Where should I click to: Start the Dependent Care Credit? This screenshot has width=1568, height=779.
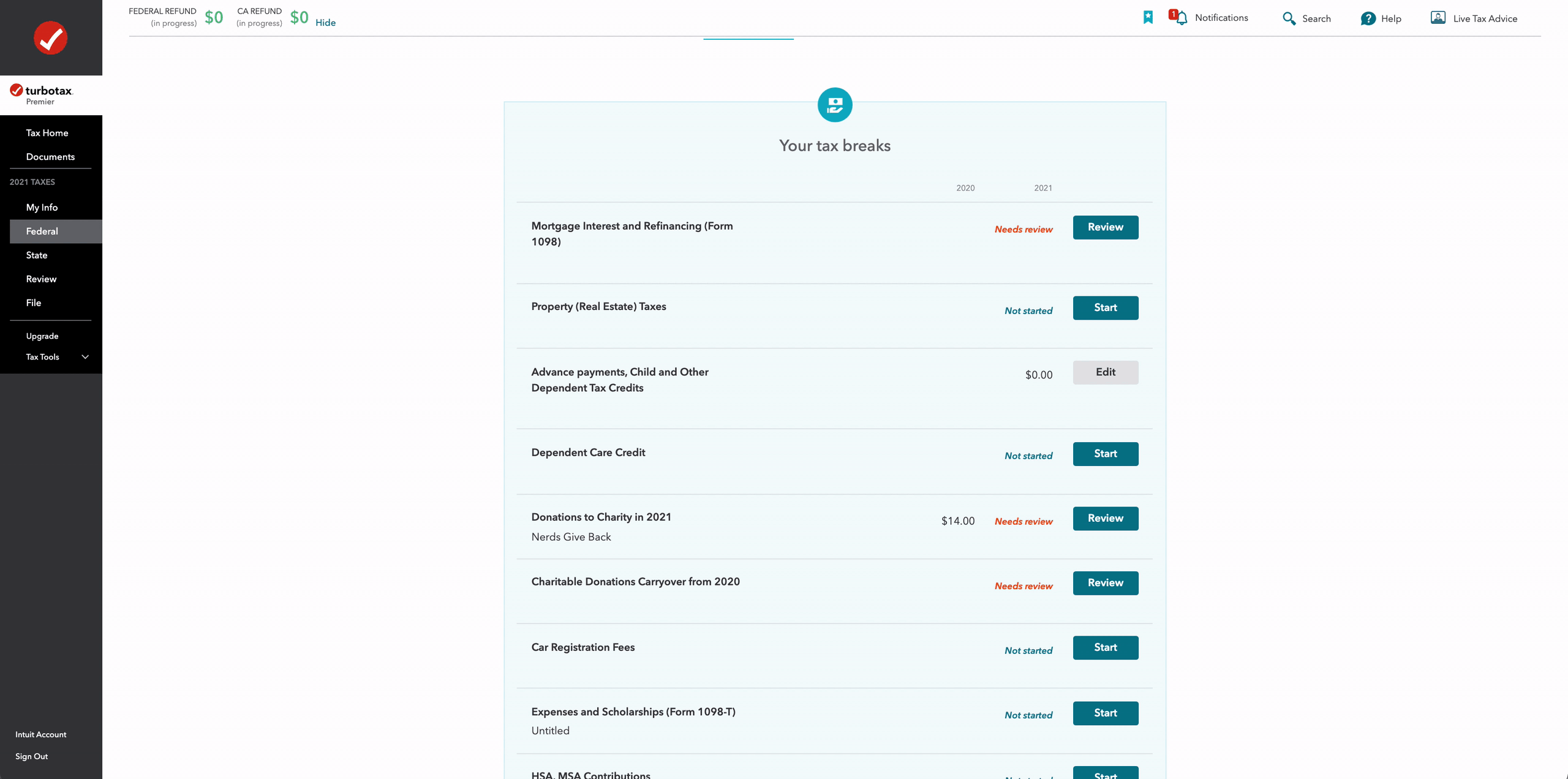(1105, 454)
